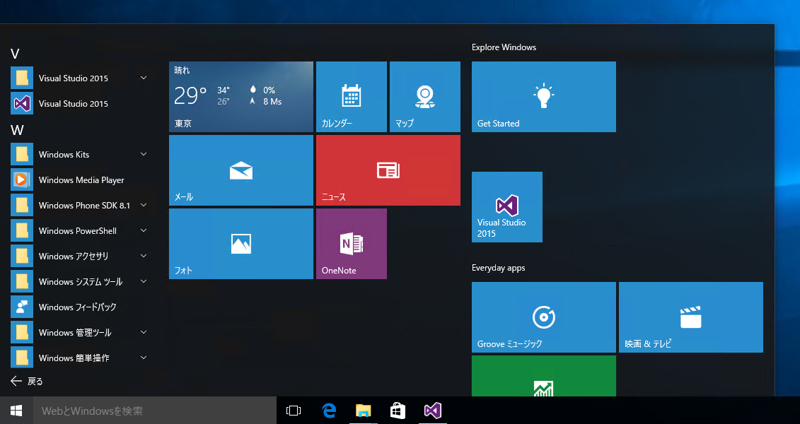This screenshot has width=800, height=424.
Task: Click the Windows アクセサリ folder icon
Action: tap(22, 256)
